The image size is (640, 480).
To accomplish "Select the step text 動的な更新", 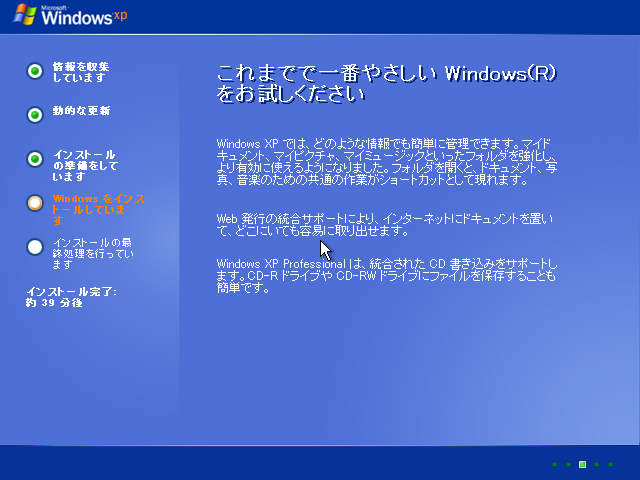I will [x=81, y=111].
